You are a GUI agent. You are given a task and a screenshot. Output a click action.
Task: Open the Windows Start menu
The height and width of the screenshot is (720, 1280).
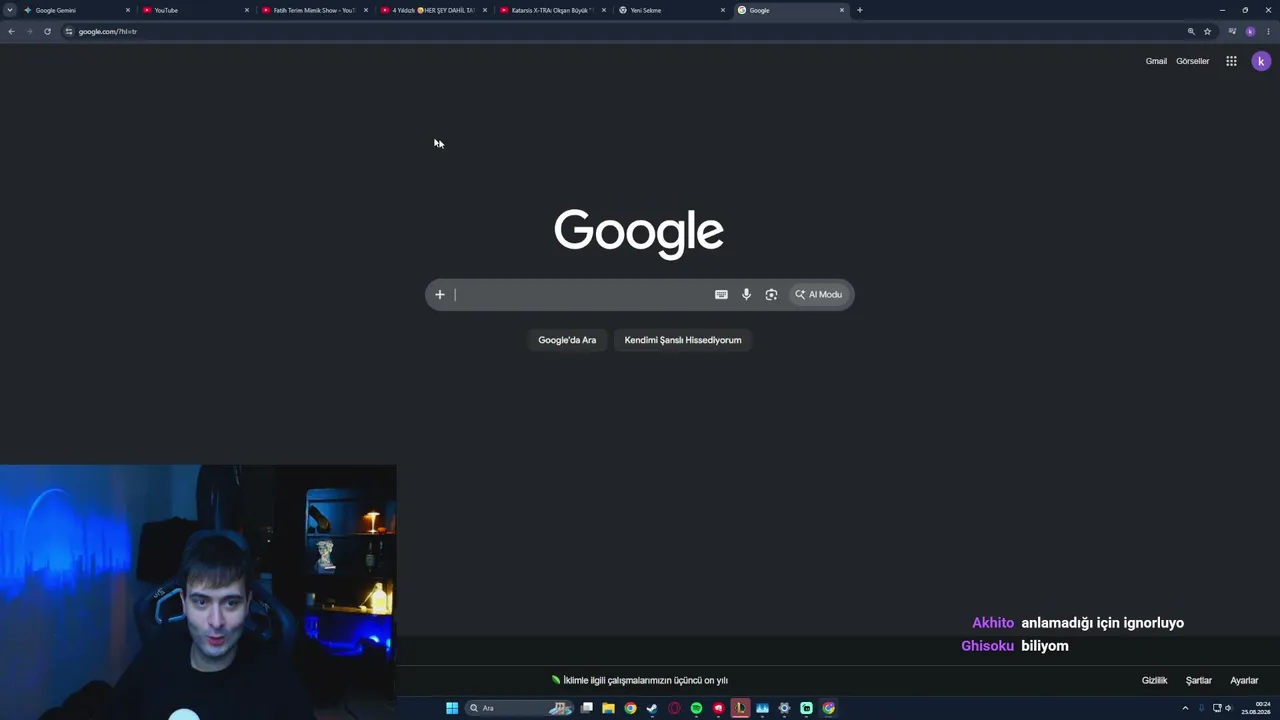click(452, 708)
